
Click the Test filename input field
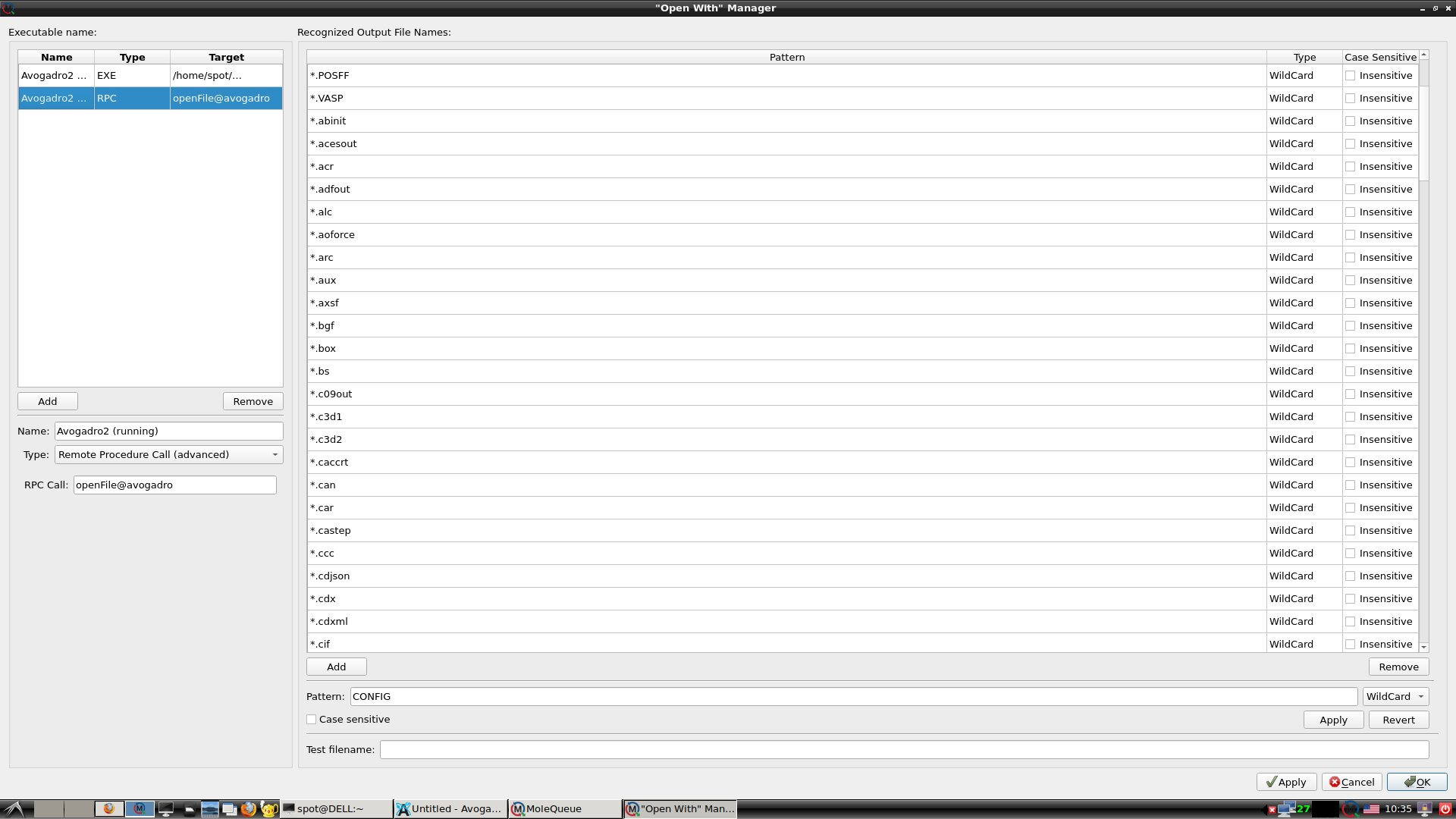[x=903, y=749]
